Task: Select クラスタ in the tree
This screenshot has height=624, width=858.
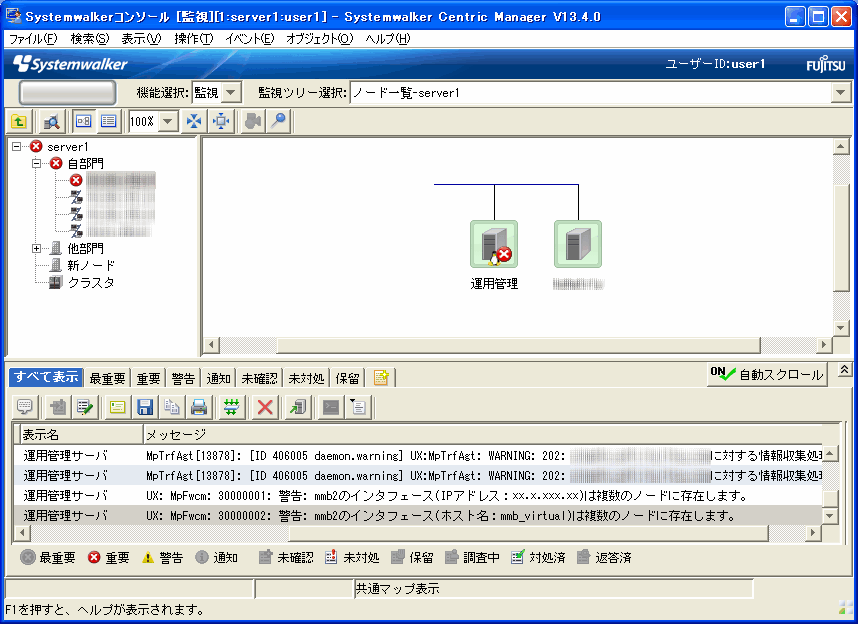Action: [x=91, y=282]
